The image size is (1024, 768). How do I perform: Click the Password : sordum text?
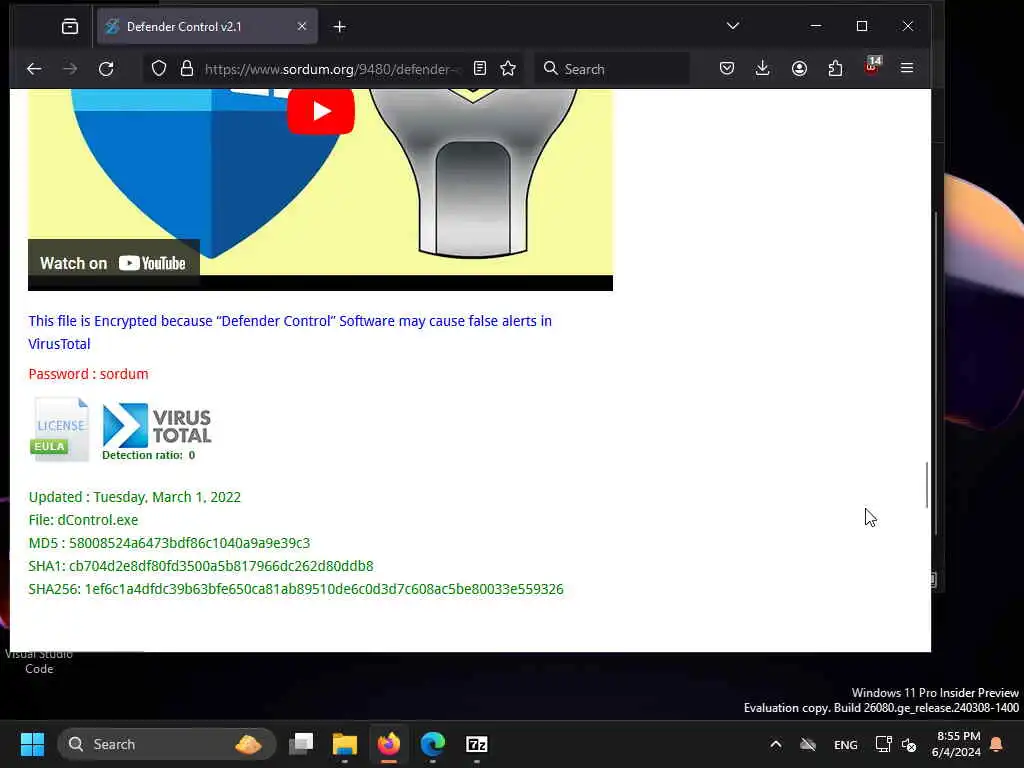click(88, 374)
